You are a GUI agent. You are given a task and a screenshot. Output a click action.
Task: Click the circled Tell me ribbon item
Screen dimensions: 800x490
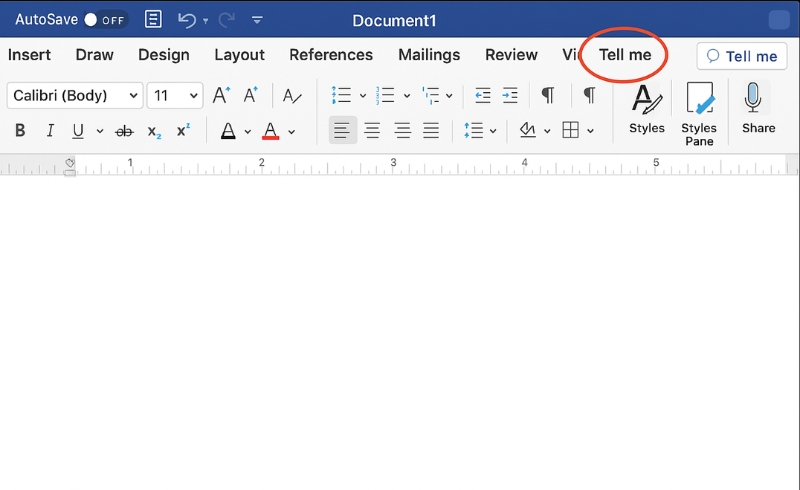pos(625,55)
